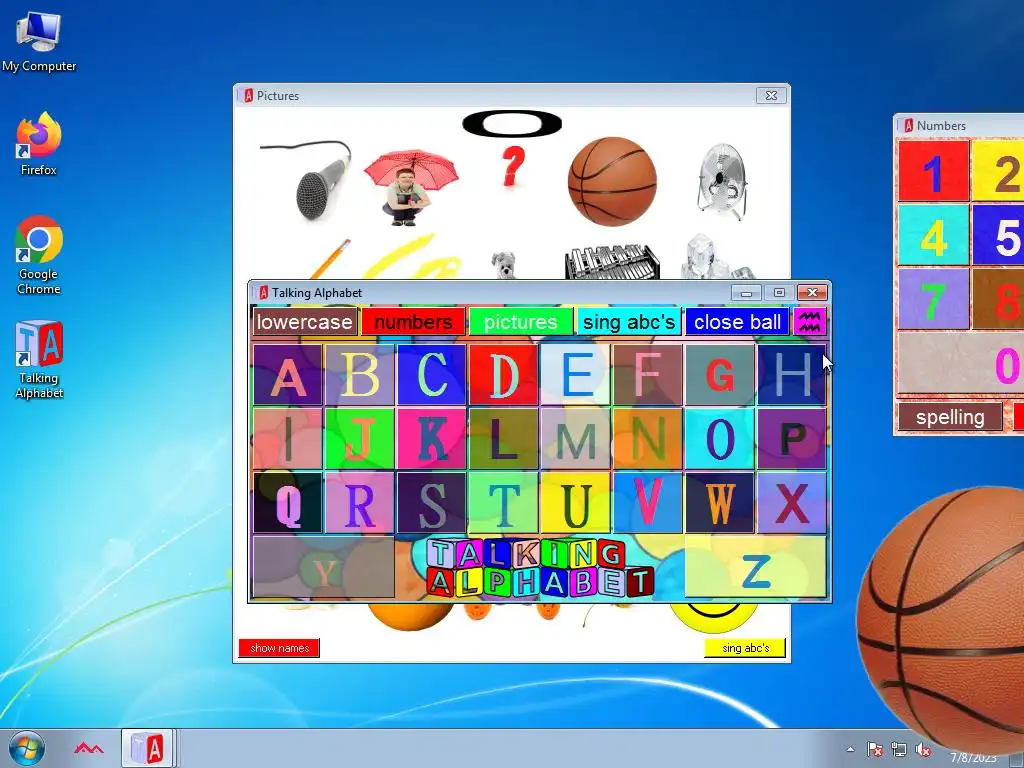This screenshot has height=768, width=1024.
Task: Open the Talking Alphabet desktop shortcut
Action: pyautogui.click(x=39, y=359)
